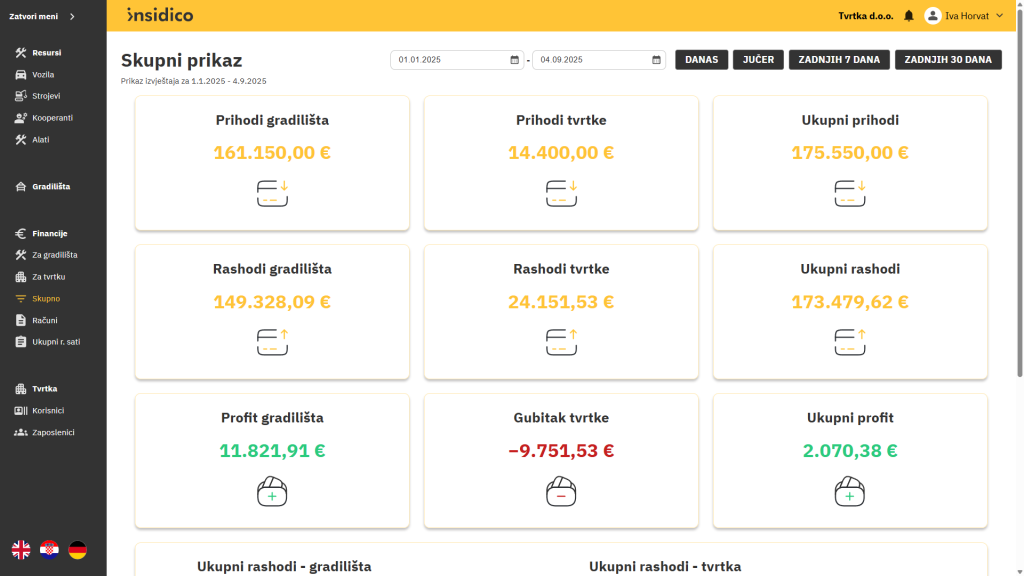The width and height of the screenshot is (1024, 576).
Task: Open the start date calendar picker
Action: [x=513, y=59]
